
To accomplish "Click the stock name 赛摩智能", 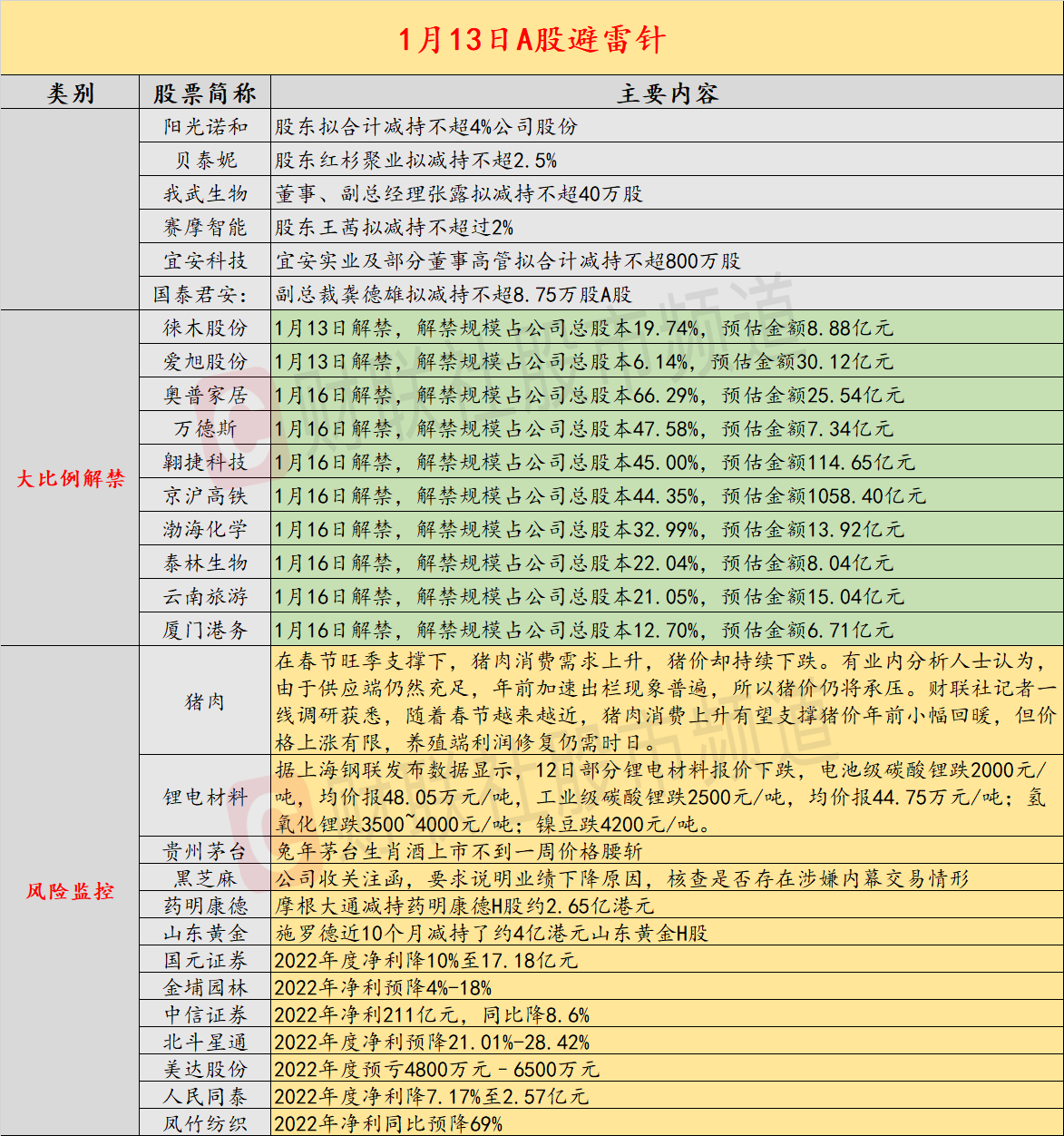I will click(205, 227).
